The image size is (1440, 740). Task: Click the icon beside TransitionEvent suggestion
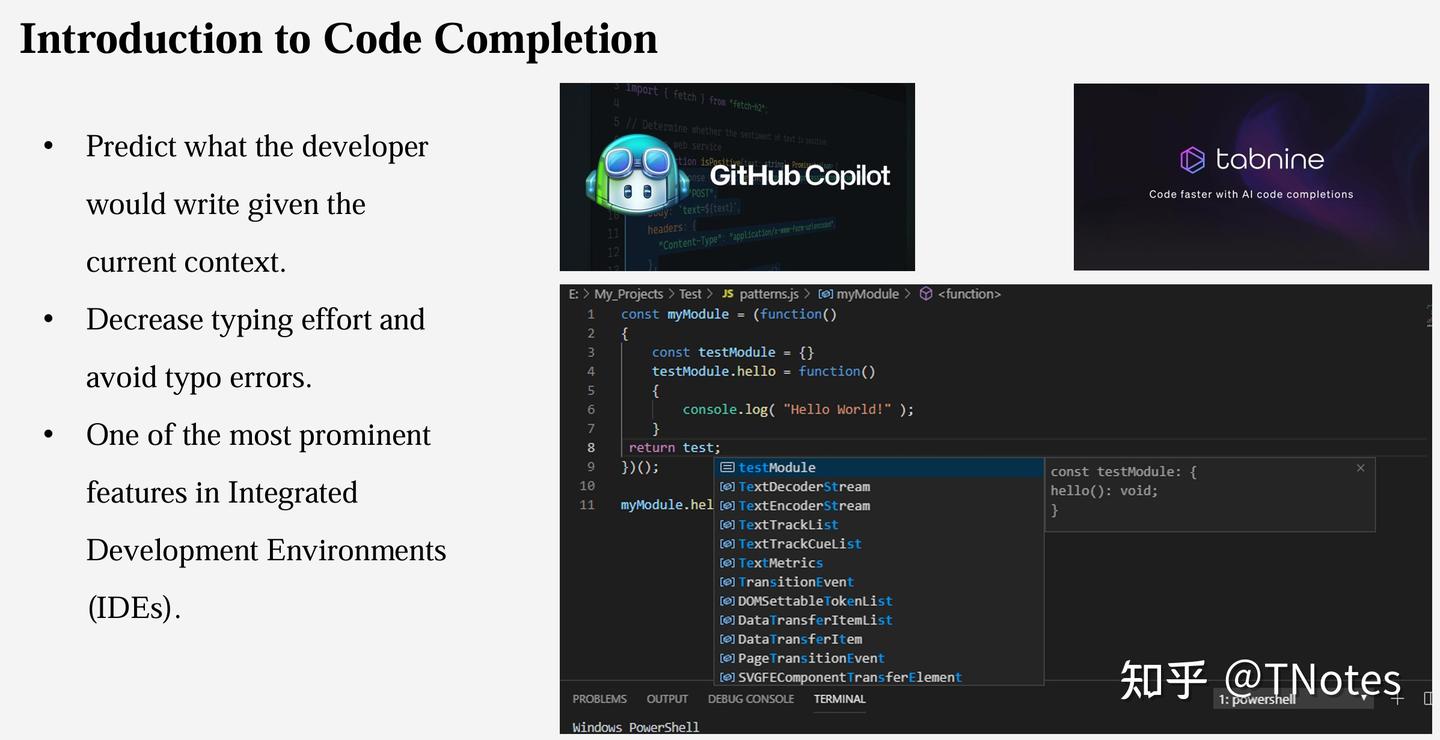coord(728,582)
